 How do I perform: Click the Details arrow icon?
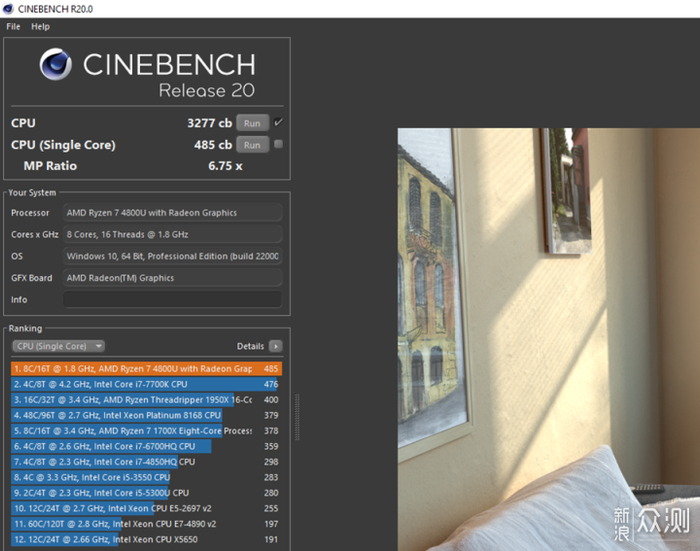tap(276, 346)
